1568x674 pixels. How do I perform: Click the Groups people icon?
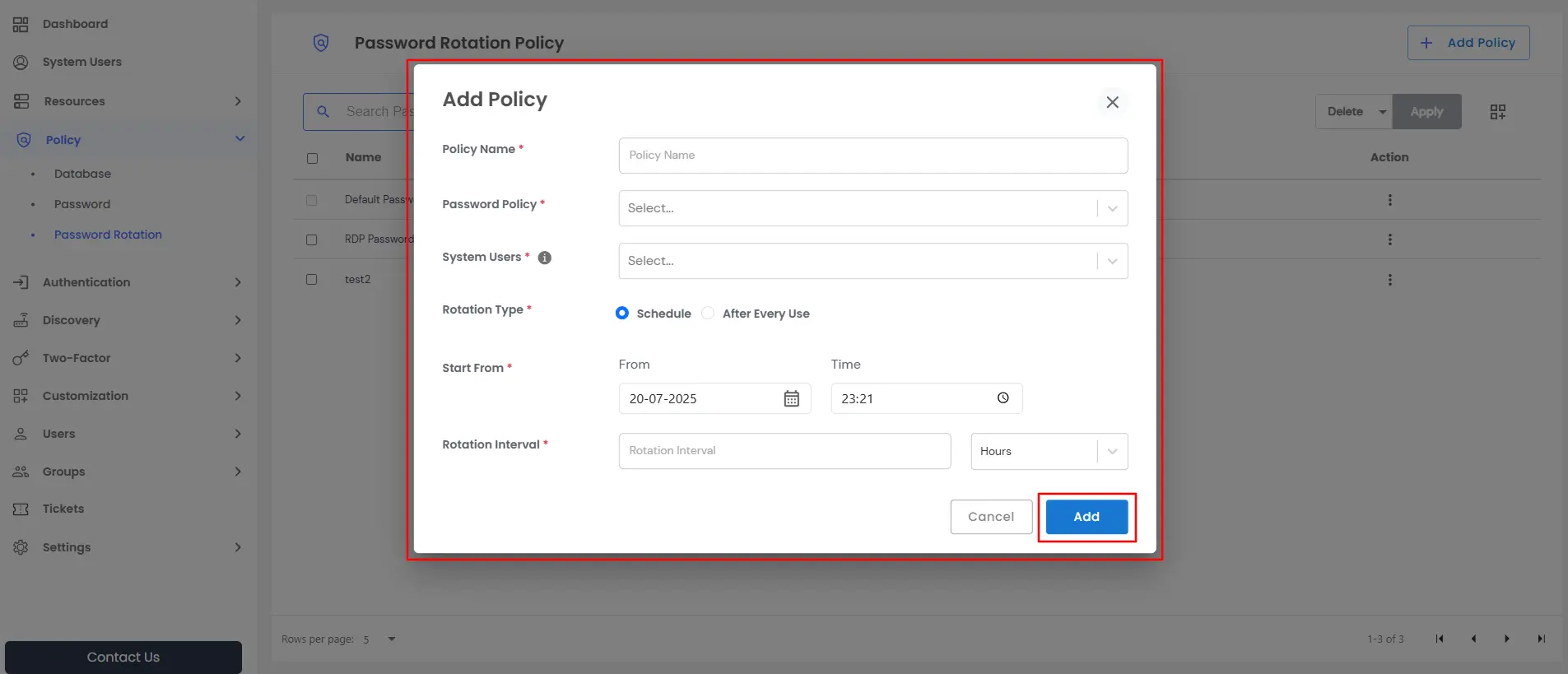tap(21, 472)
